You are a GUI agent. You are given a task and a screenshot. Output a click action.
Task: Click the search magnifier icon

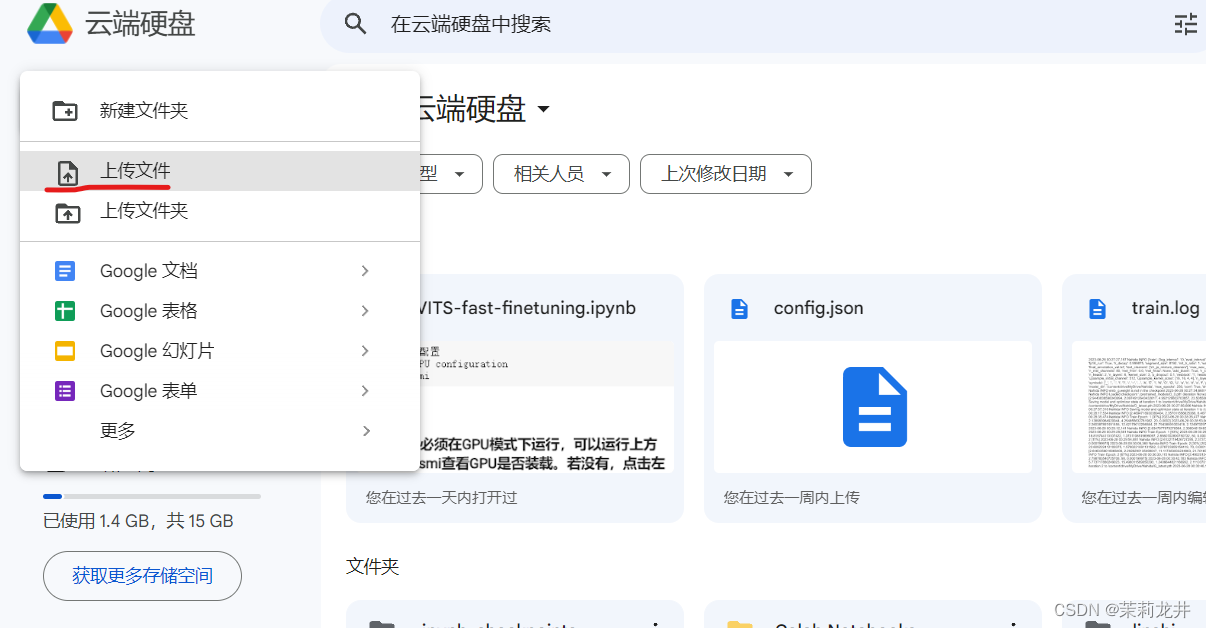355,24
